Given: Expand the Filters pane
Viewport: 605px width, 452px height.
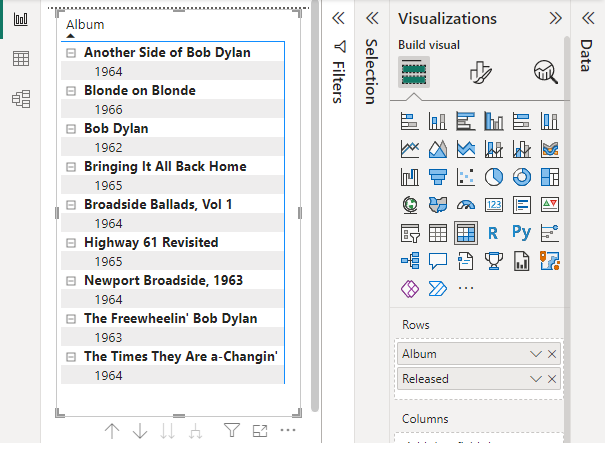Looking at the screenshot, I should (338, 18).
